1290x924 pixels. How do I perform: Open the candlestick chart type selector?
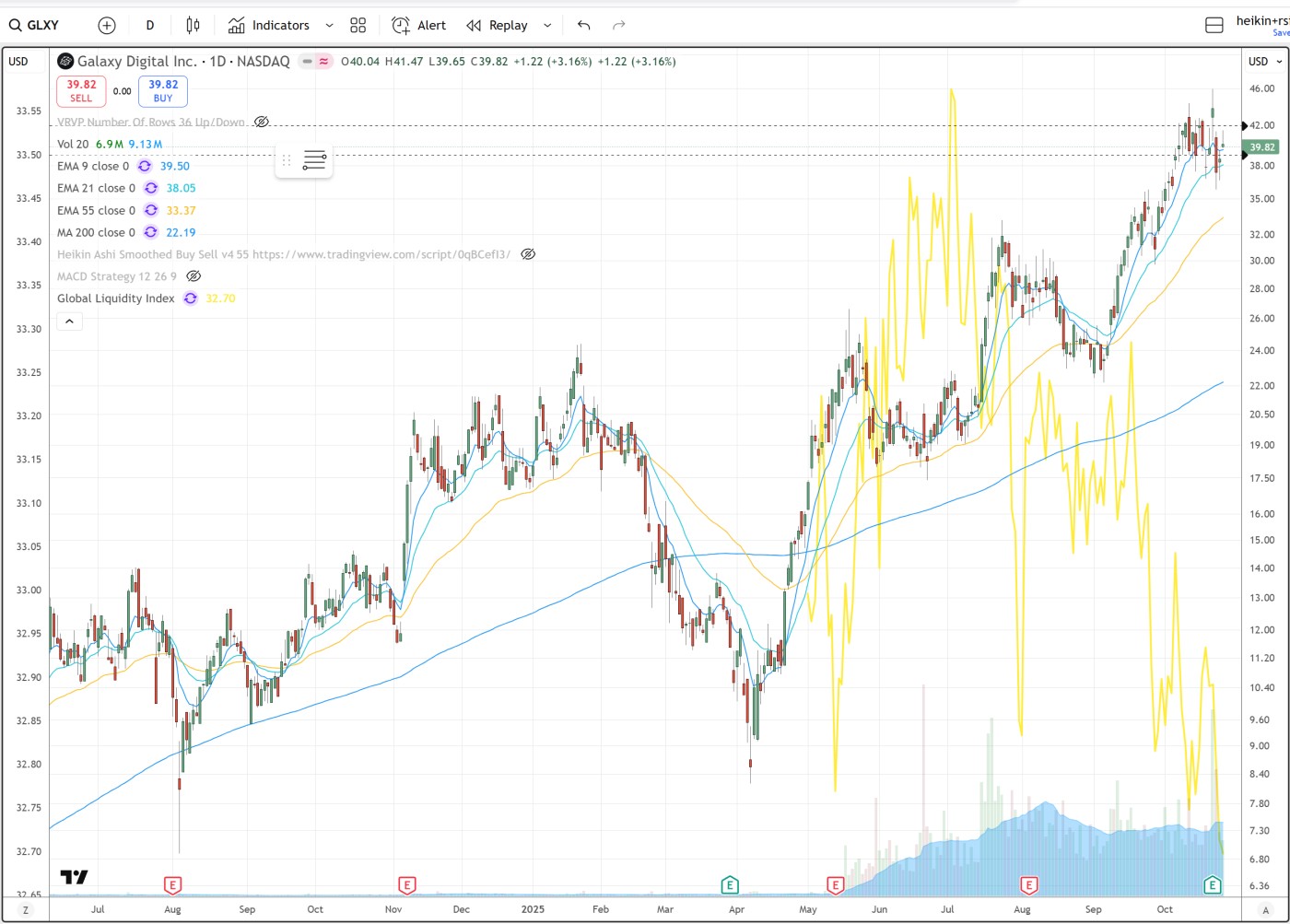coord(193,25)
